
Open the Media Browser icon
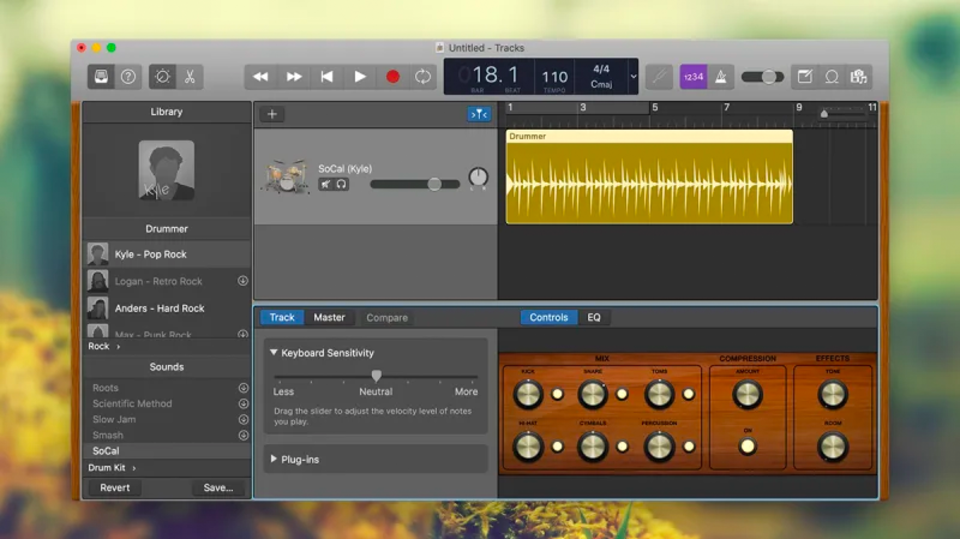tap(858, 77)
